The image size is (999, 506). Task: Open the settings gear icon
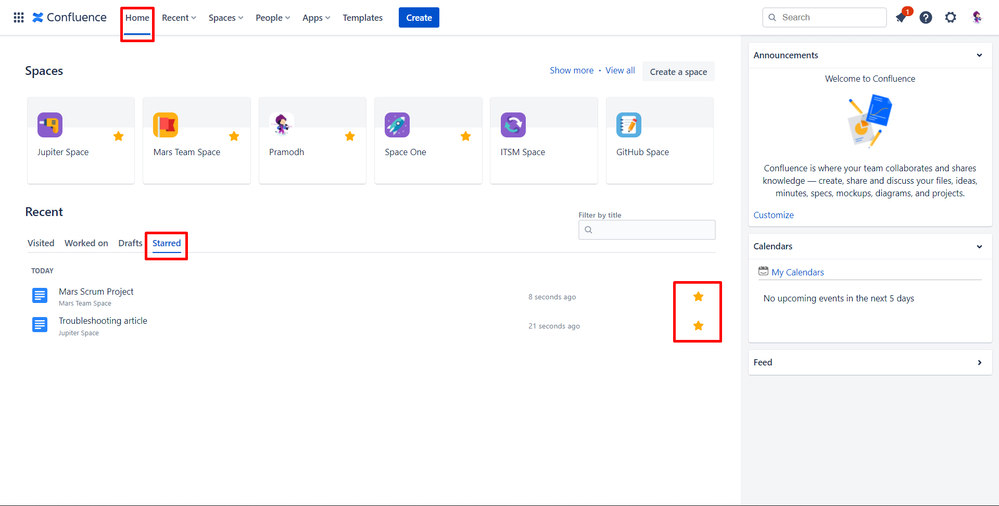click(951, 18)
